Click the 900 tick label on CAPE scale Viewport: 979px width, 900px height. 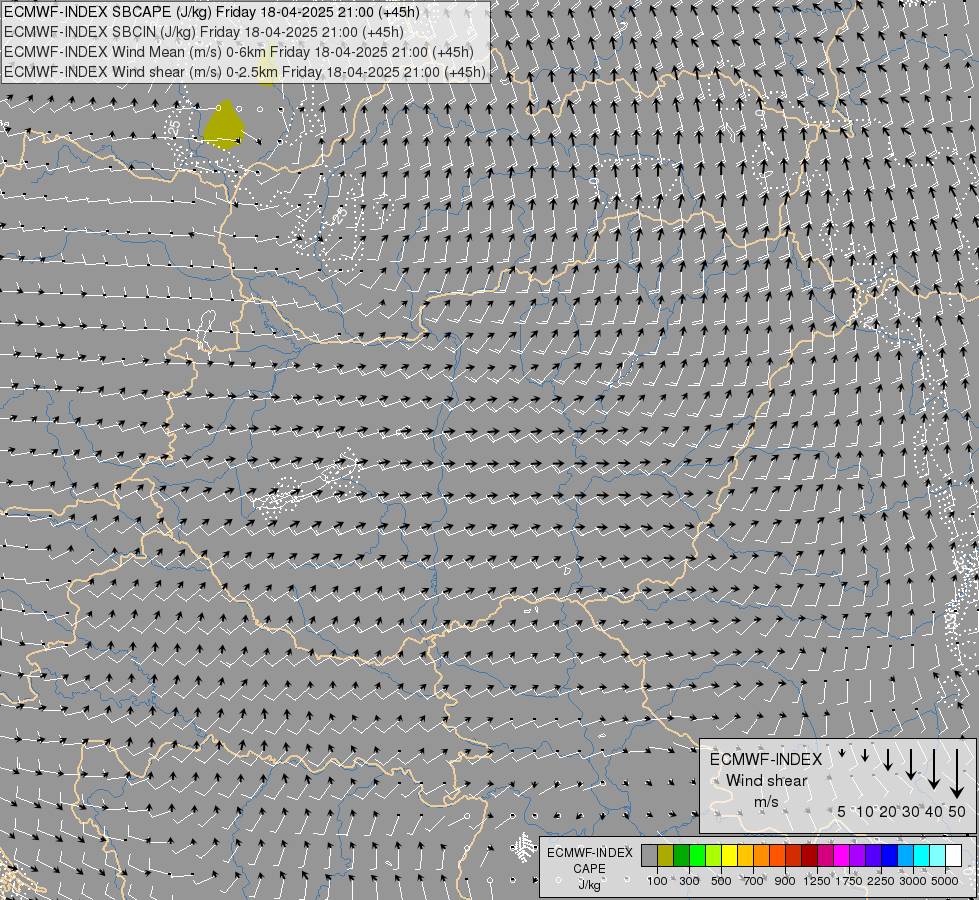[785, 881]
